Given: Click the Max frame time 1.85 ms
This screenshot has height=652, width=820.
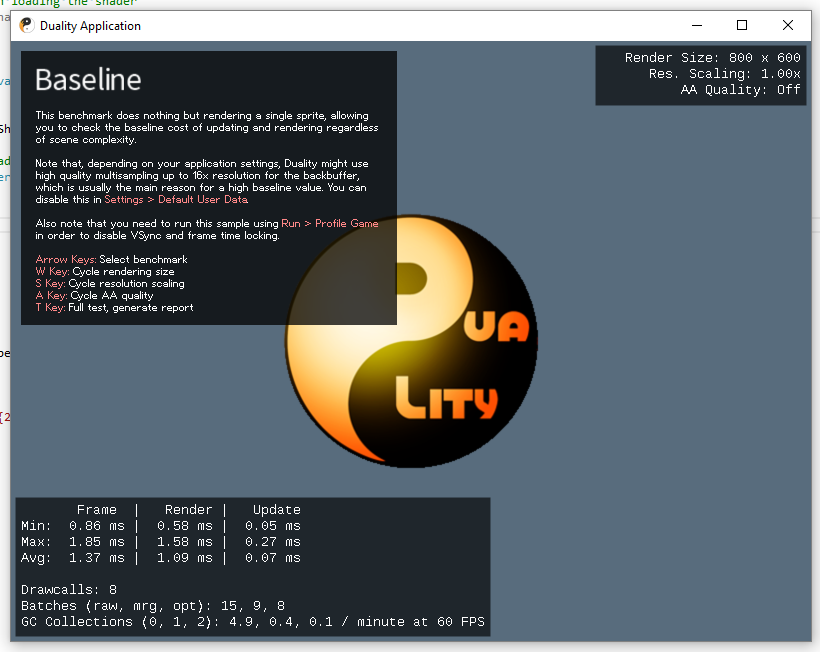Looking at the screenshot, I should coord(97,542).
